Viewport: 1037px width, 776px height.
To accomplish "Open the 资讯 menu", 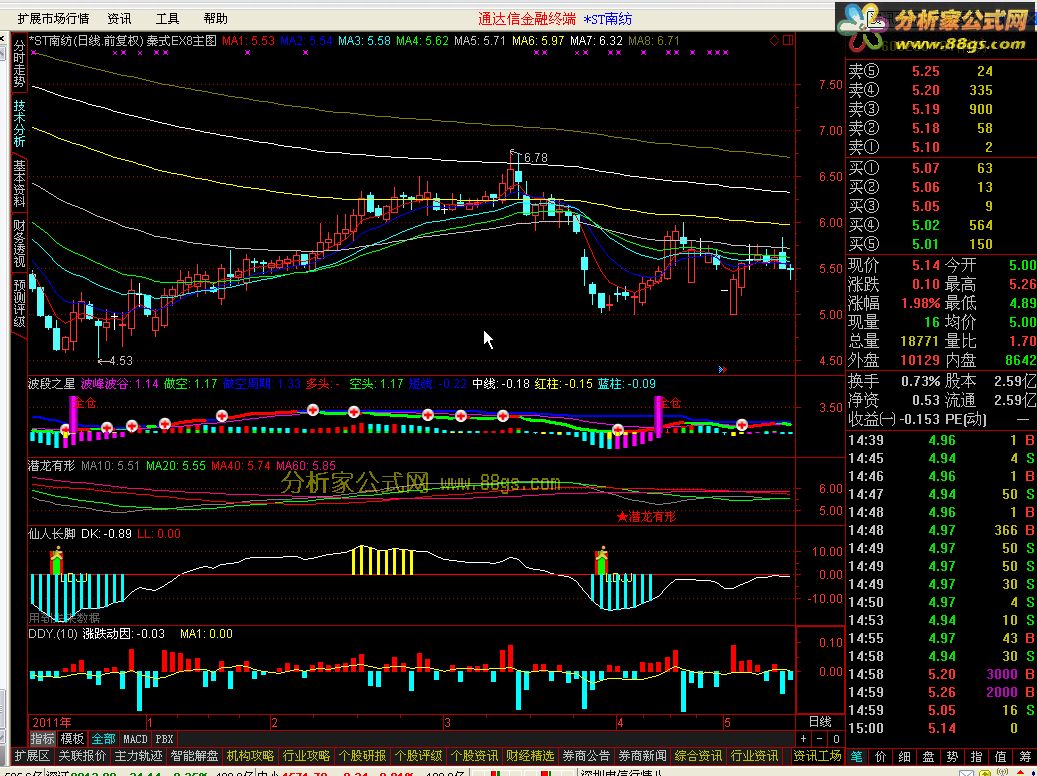I will click(x=119, y=19).
